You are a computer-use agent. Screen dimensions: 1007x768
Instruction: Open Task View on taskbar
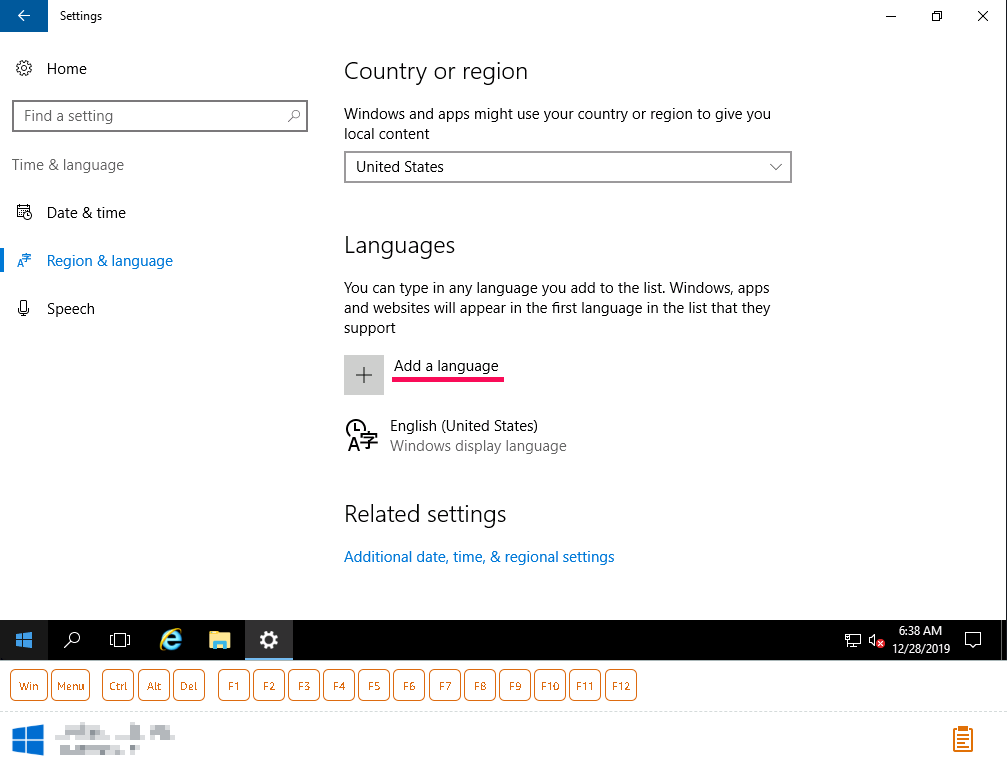pyautogui.click(x=120, y=640)
